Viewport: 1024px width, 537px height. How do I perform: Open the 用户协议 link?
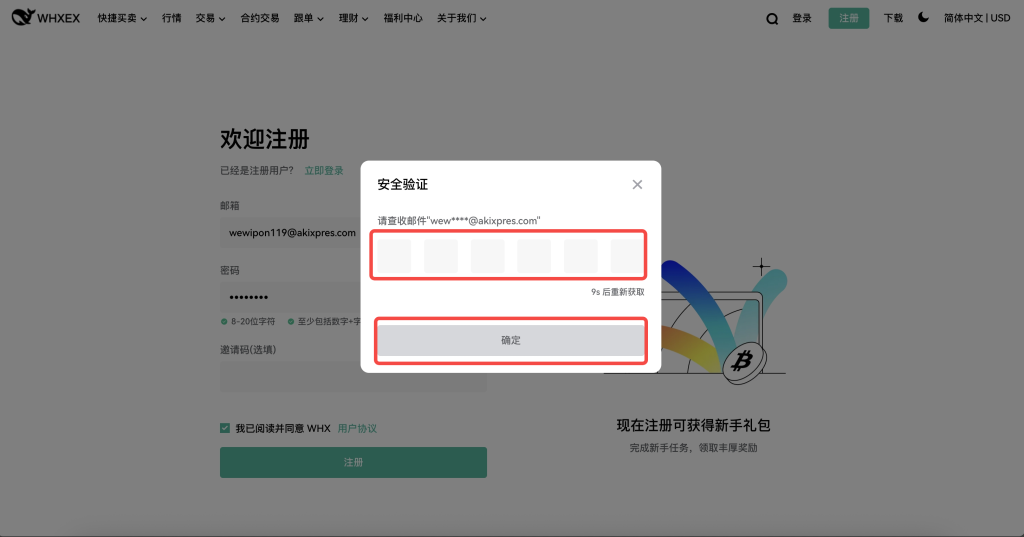(357, 428)
